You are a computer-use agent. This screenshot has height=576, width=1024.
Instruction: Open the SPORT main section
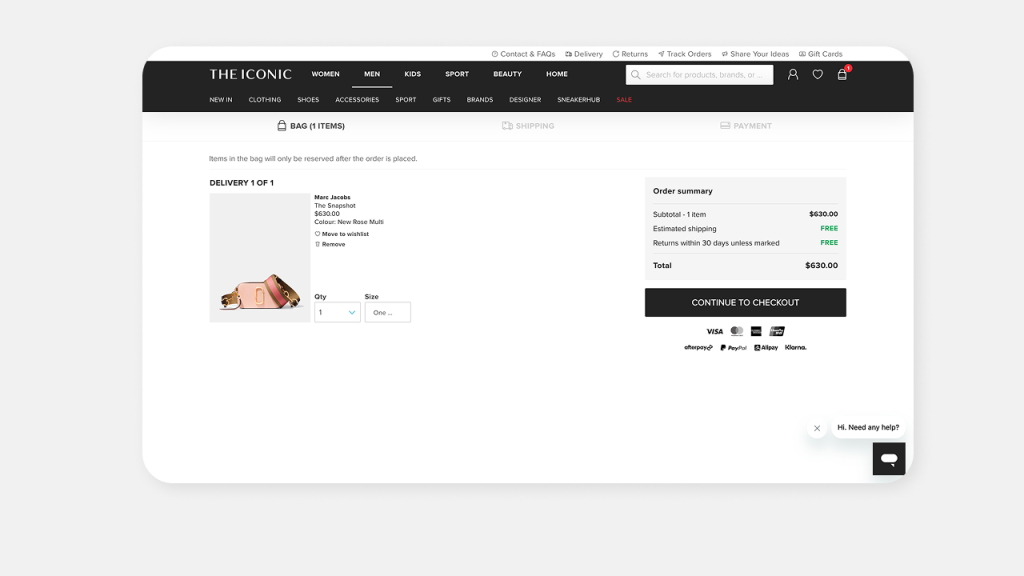456,74
